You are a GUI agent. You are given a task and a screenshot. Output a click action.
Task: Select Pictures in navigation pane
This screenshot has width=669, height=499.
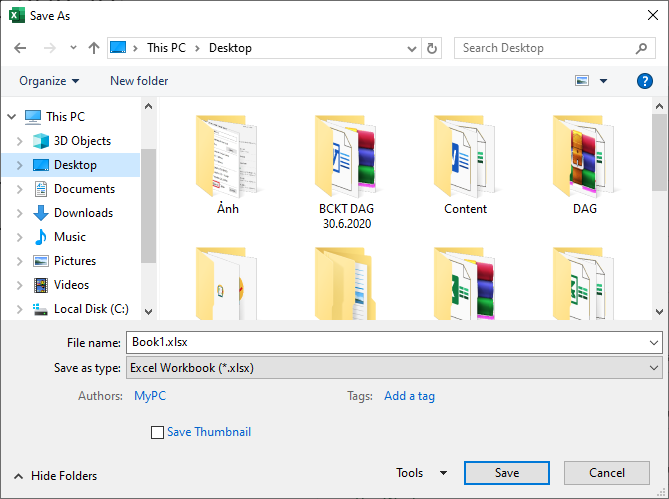coord(75,261)
